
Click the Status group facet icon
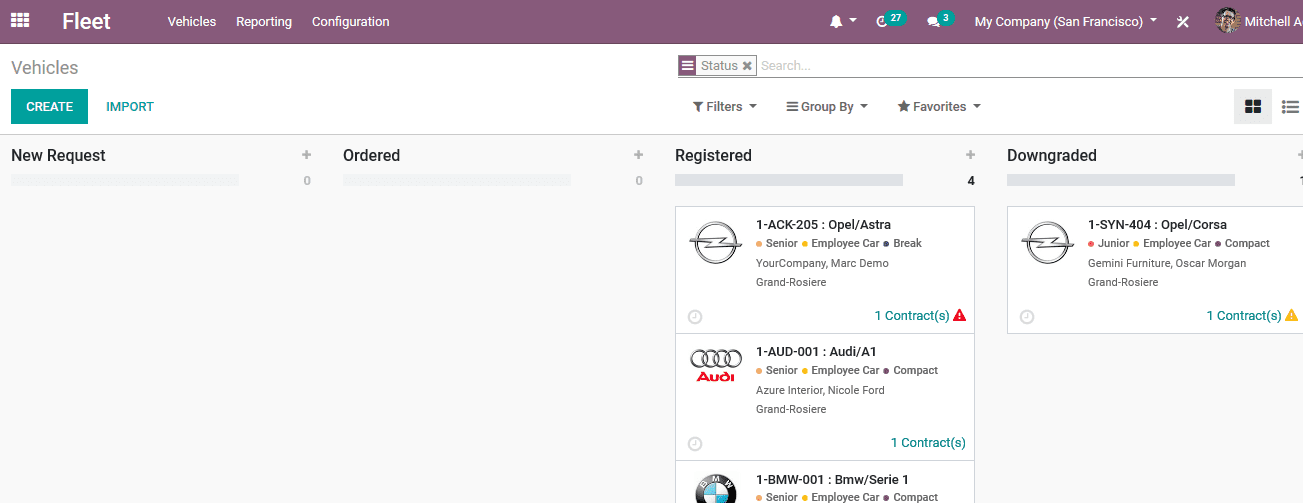(x=687, y=66)
